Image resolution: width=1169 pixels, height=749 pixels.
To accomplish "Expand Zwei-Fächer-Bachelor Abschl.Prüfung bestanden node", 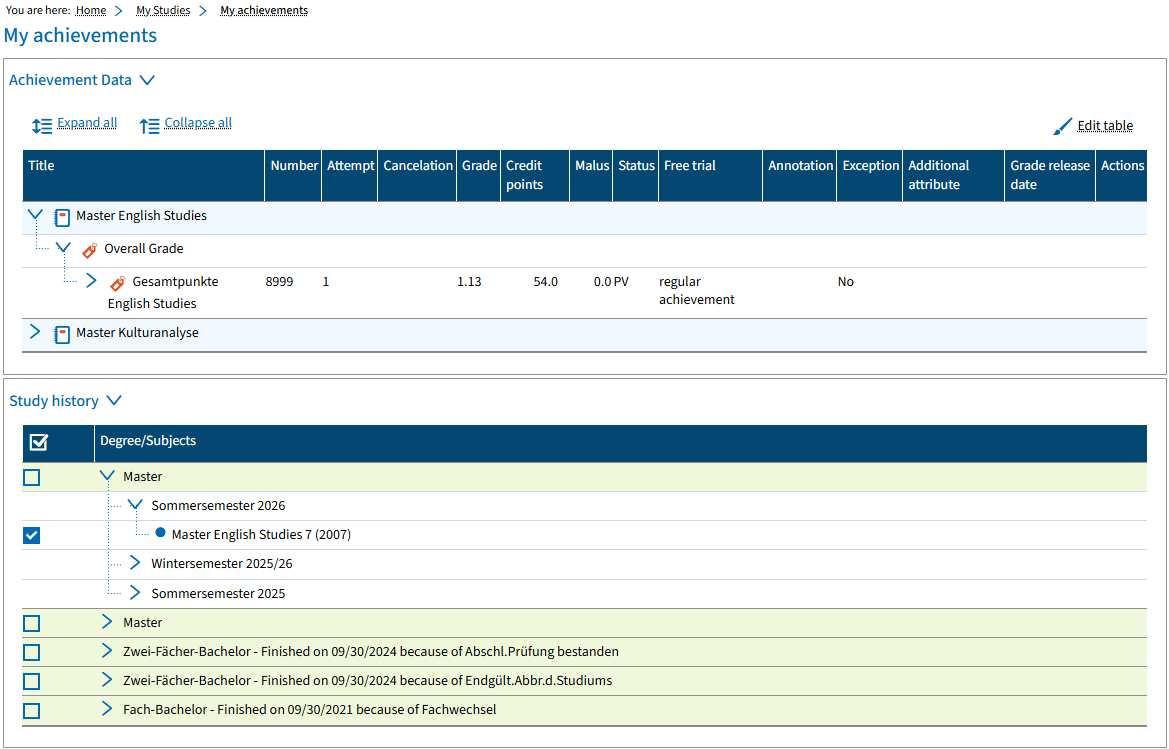I will 107,651.
